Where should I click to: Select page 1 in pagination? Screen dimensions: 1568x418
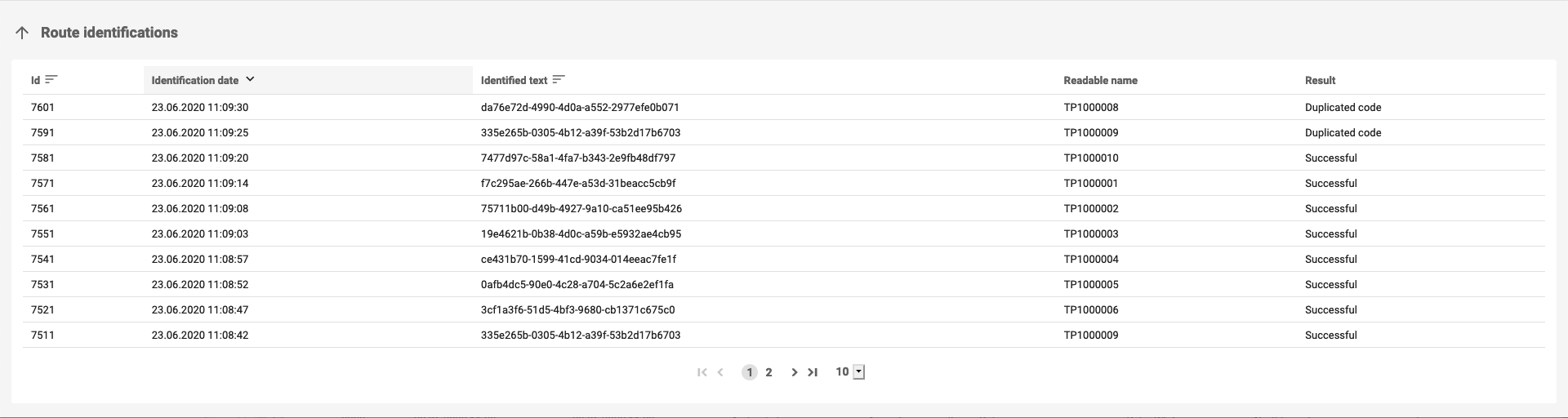pyautogui.click(x=749, y=372)
